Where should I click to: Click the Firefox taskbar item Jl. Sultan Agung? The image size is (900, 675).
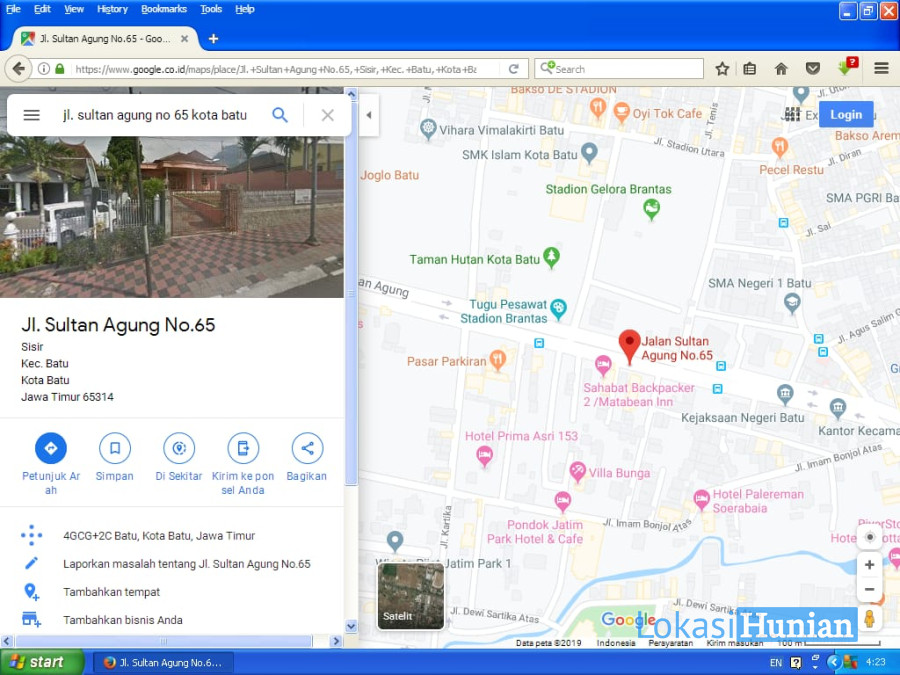pos(163,662)
